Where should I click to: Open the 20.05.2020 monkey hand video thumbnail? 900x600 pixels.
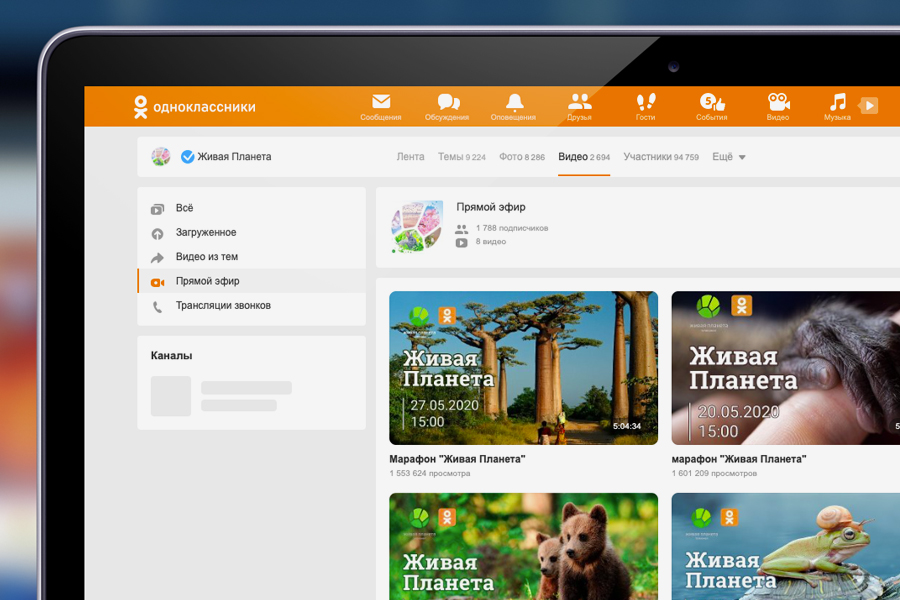(786, 368)
